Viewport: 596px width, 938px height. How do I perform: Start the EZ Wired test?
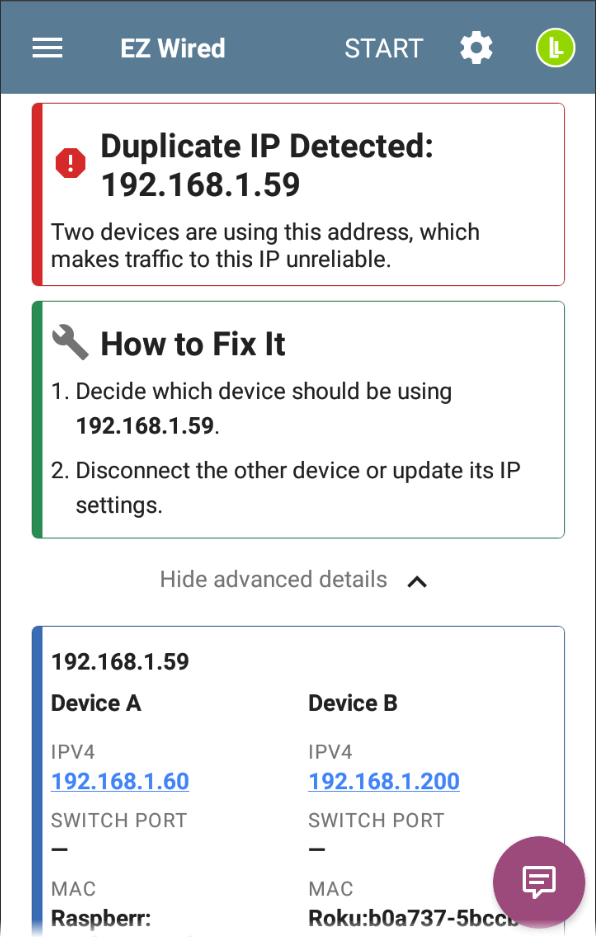pos(384,48)
